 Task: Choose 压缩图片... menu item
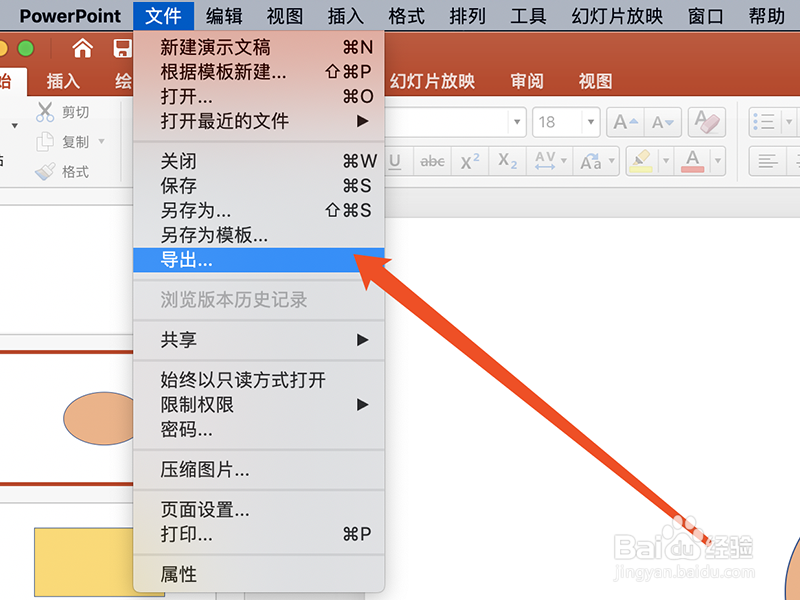click(259, 470)
